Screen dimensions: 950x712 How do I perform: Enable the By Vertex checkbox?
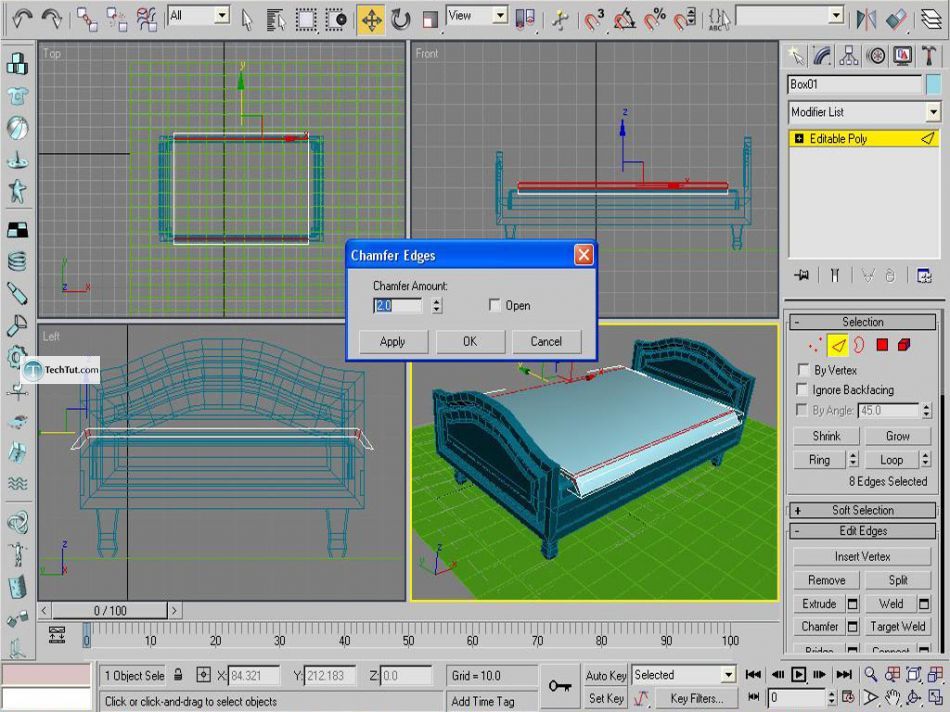pos(803,370)
